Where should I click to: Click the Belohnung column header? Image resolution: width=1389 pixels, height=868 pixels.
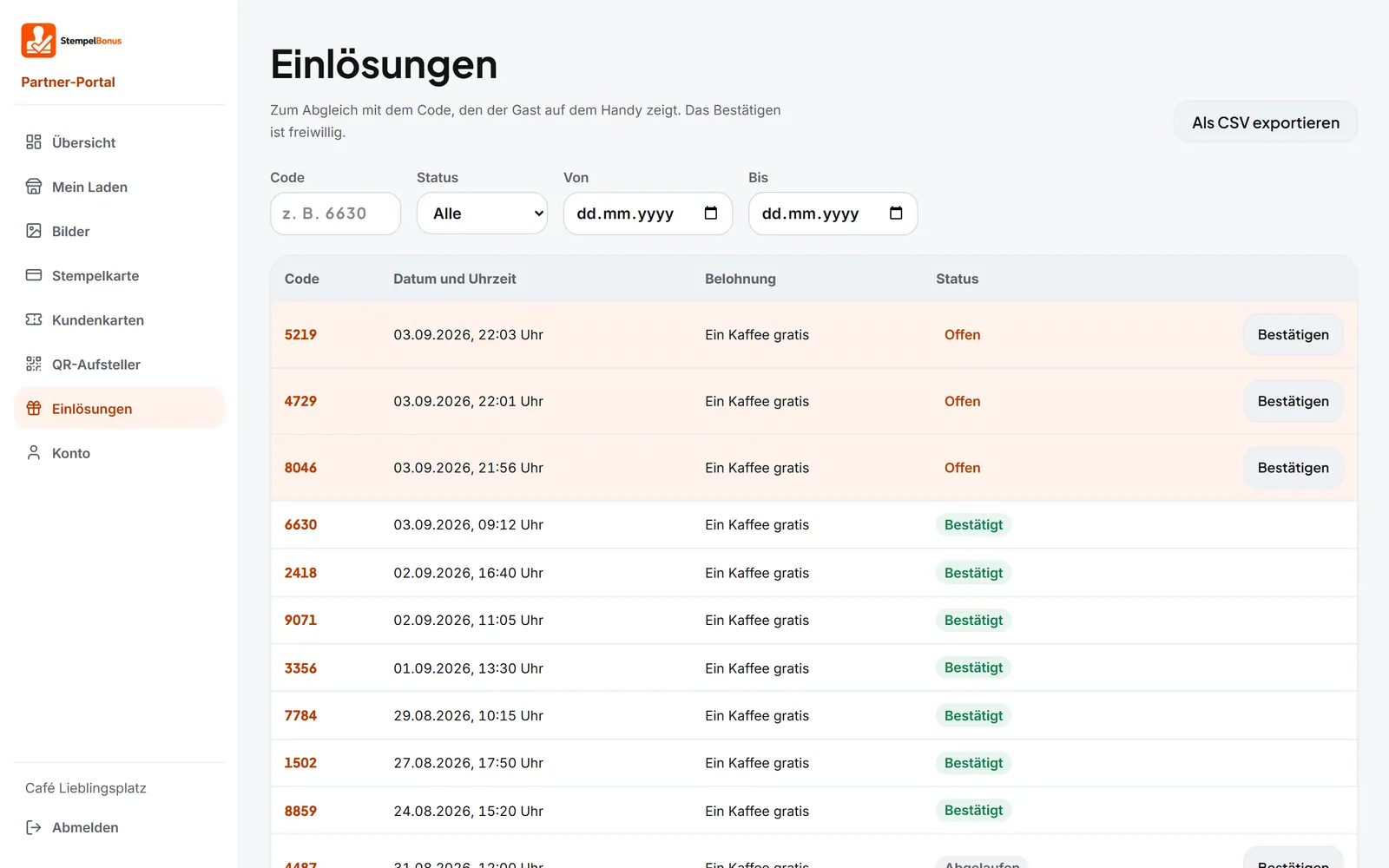740,279
